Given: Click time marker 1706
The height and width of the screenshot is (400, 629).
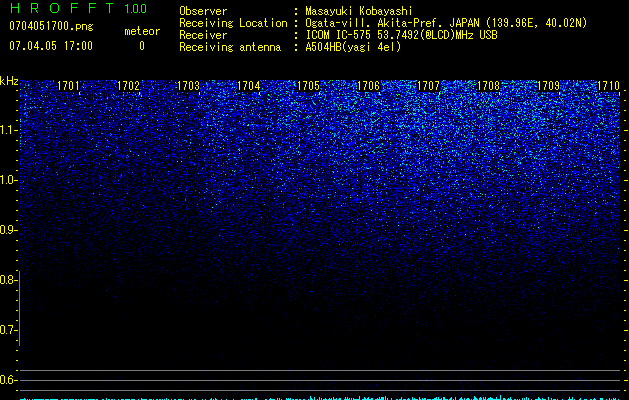Looking at the screenshot, I should pyautogui.click(x=368, y=86).
